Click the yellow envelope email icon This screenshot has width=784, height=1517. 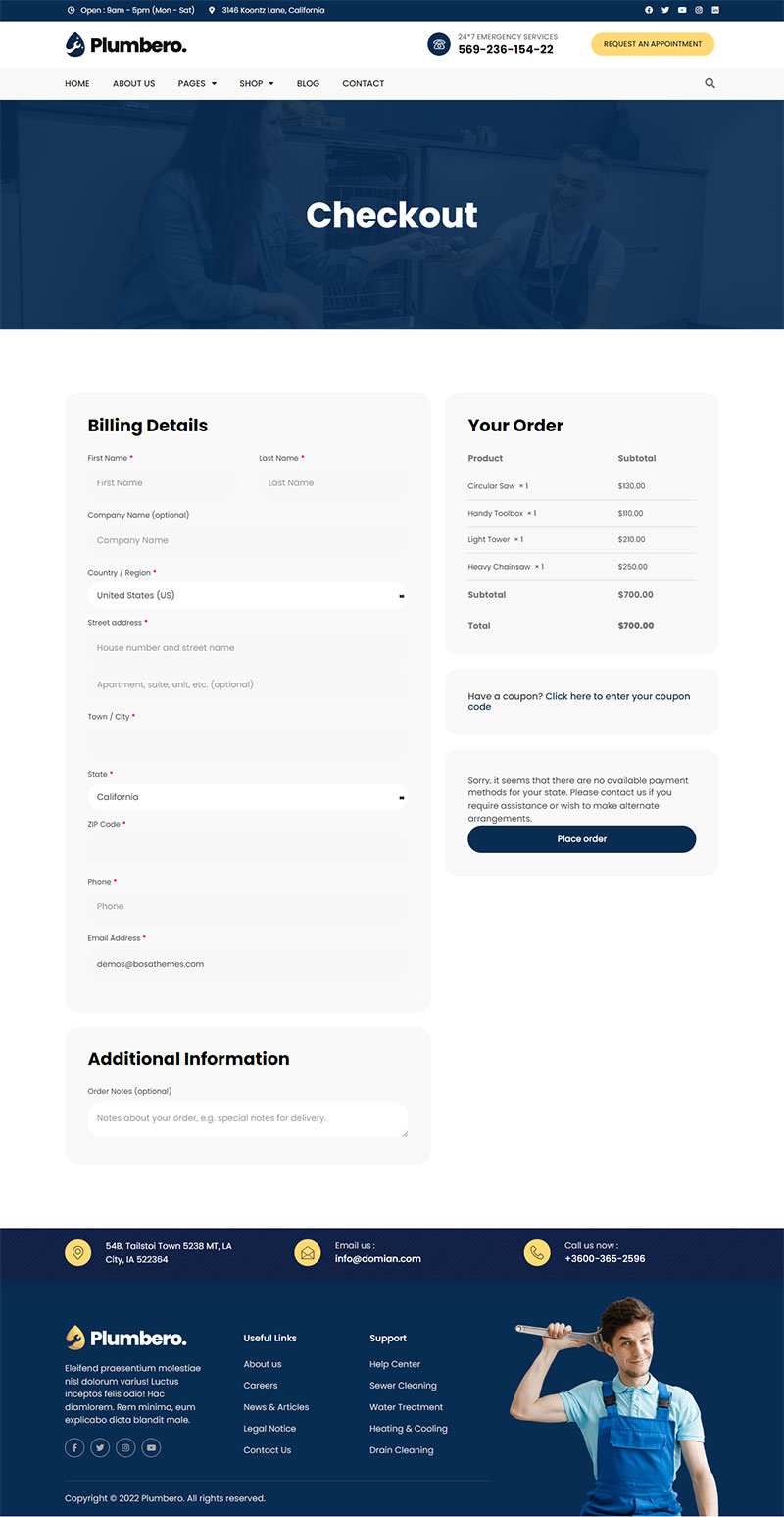click(308, 1252)
